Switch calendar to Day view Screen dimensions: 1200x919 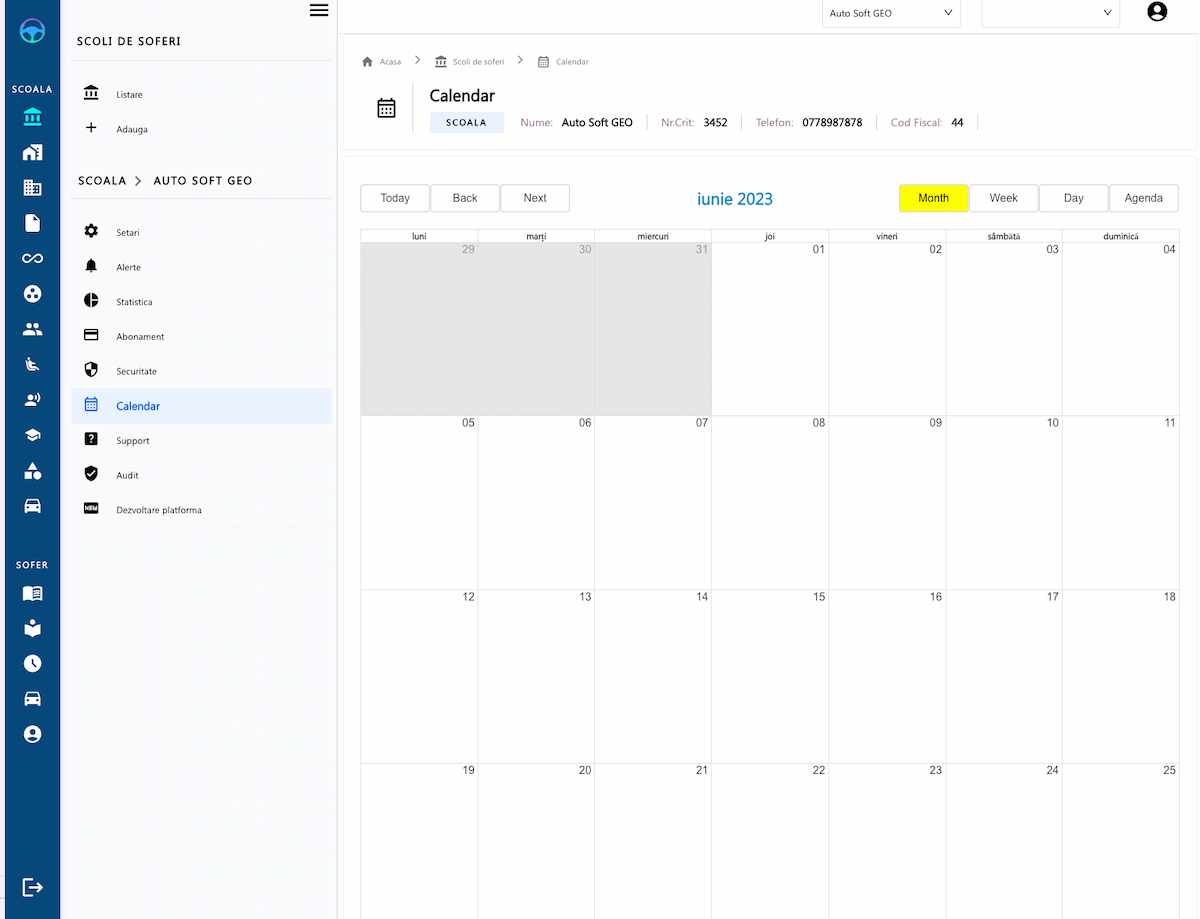click(1073, 198)
